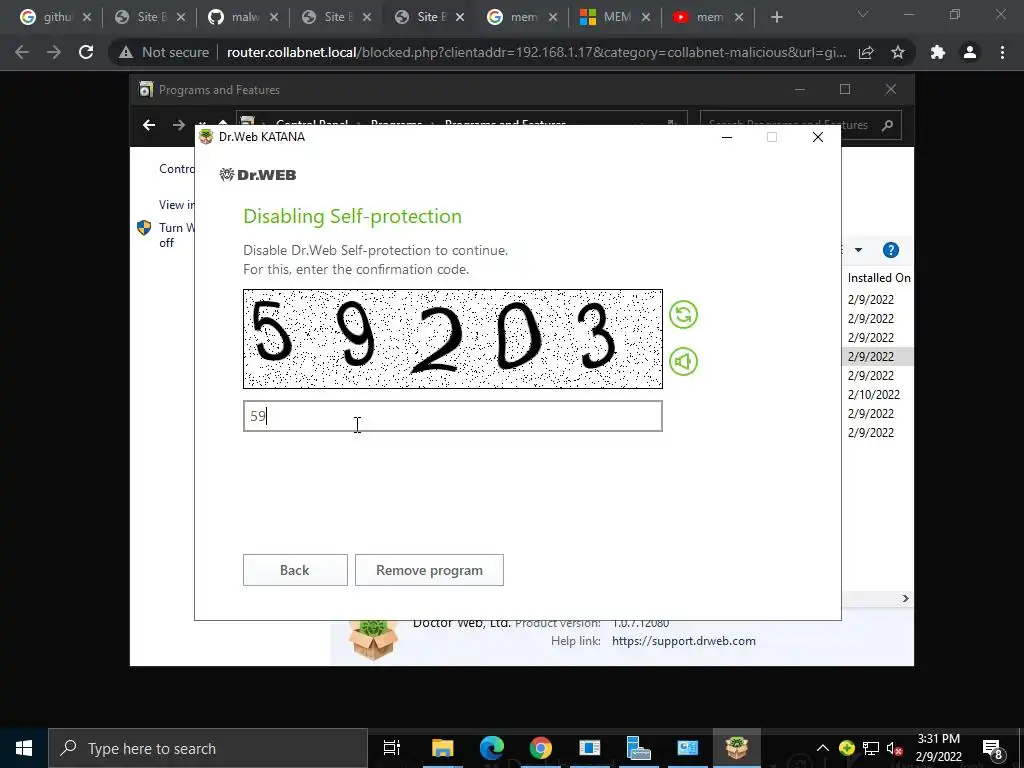Open Chrome tab search chevron
The width and height of the screenshot is (1024, 768).
(863, 14)
